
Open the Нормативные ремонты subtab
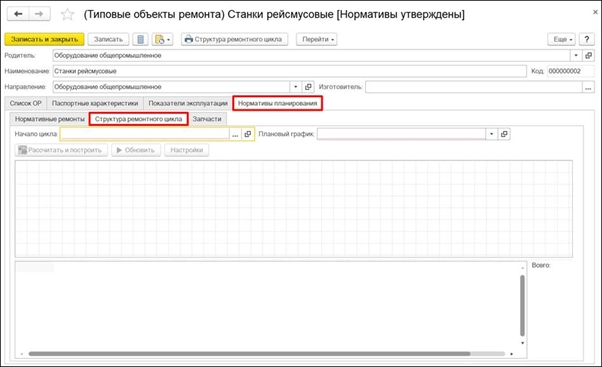(50, 119)
